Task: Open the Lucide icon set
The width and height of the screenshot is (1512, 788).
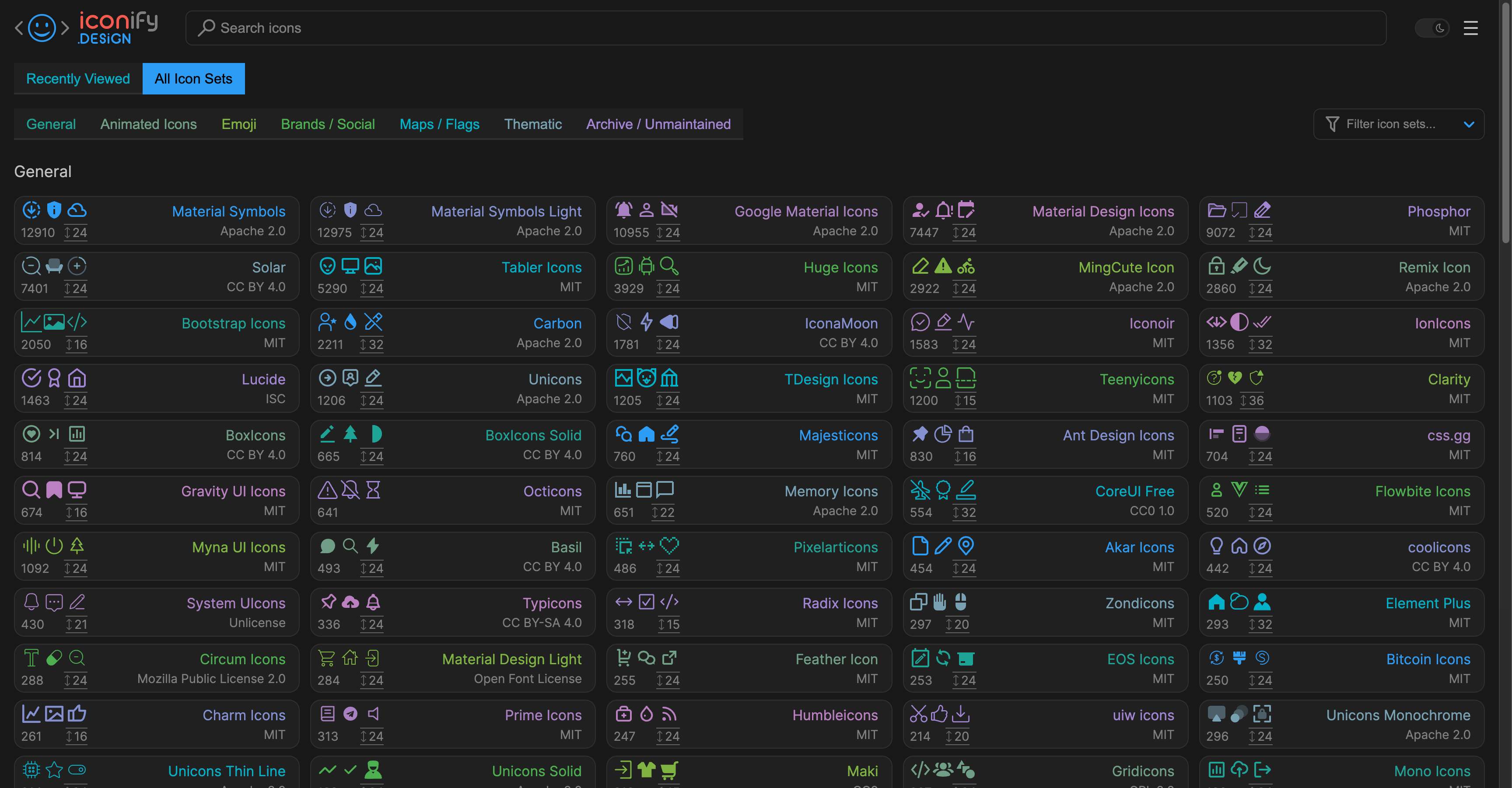Action: click(157, 388)
